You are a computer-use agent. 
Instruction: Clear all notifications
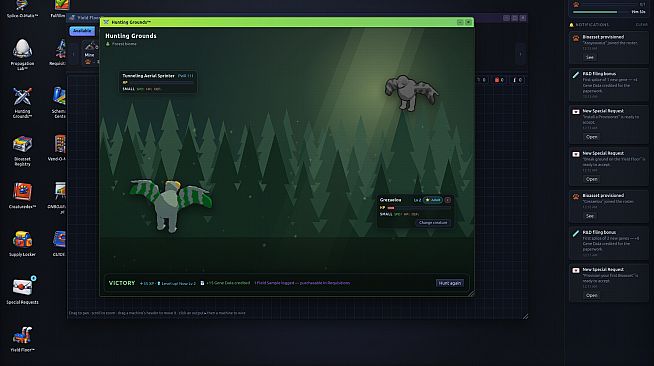pos(641,25)
